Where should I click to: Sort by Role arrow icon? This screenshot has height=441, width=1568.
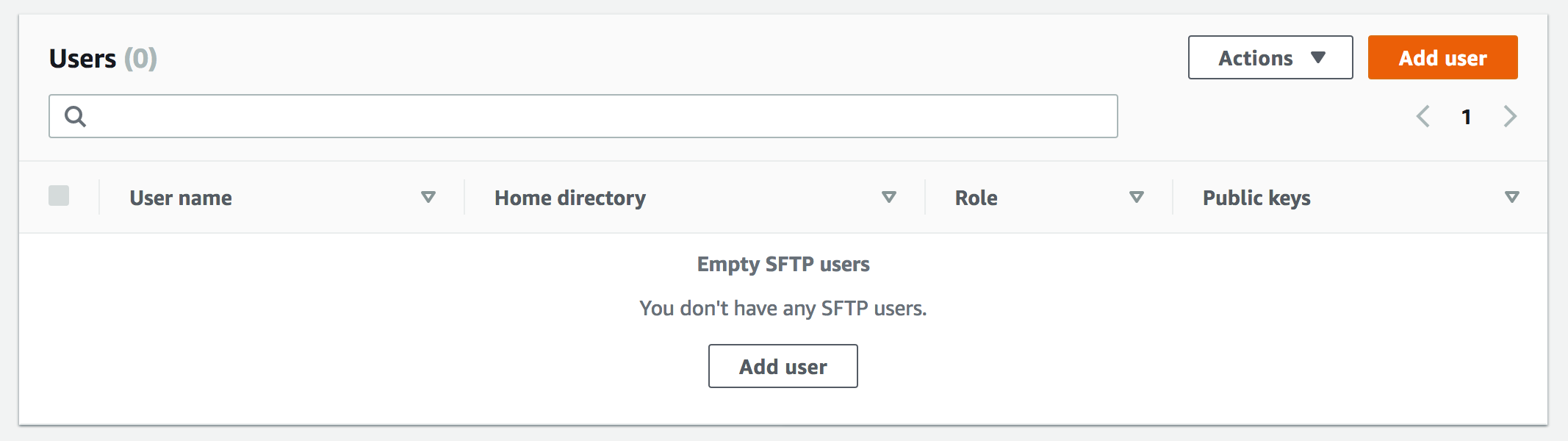tap(1137, 197)
